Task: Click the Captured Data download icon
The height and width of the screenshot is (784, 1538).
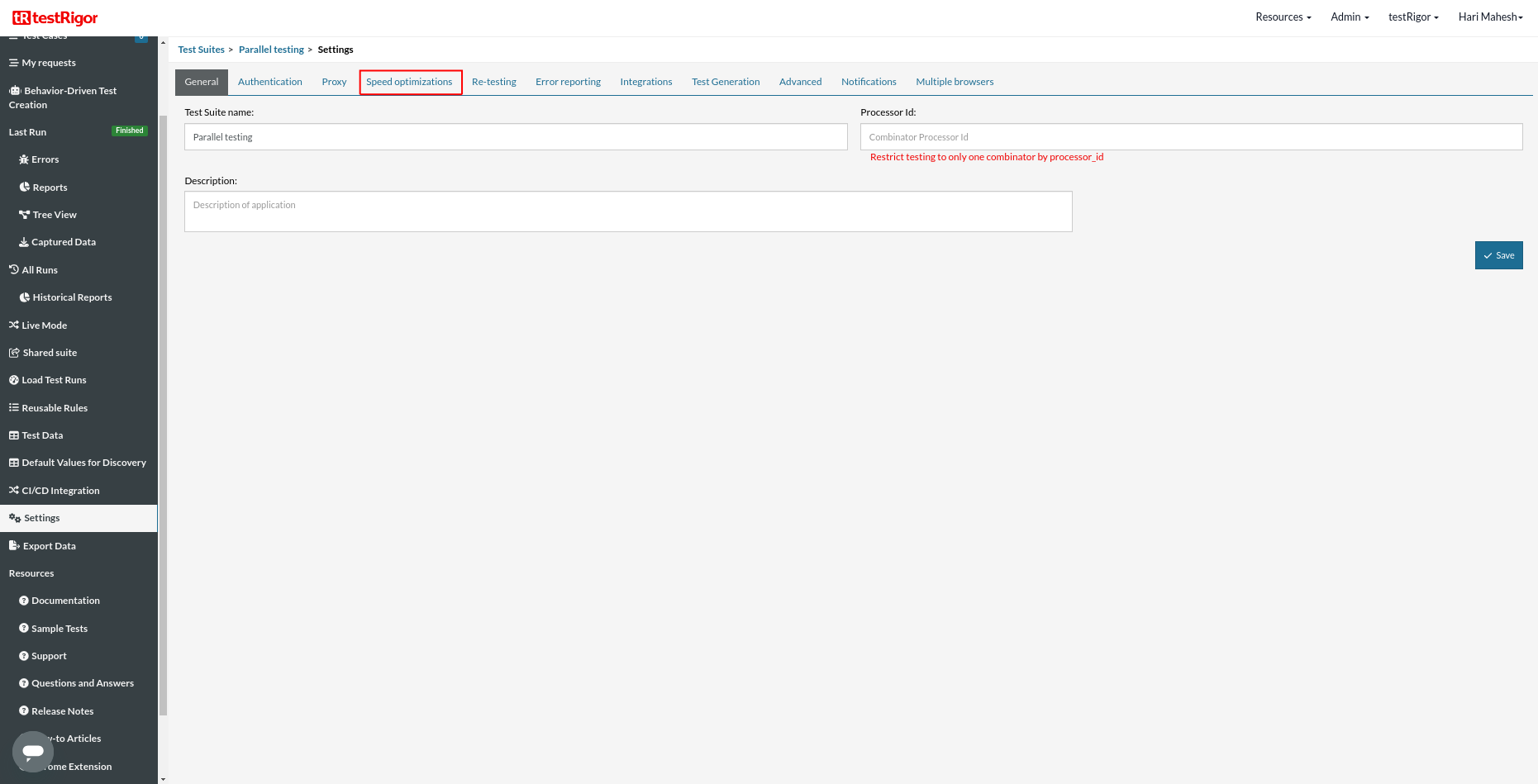Action: click(24, 242)
